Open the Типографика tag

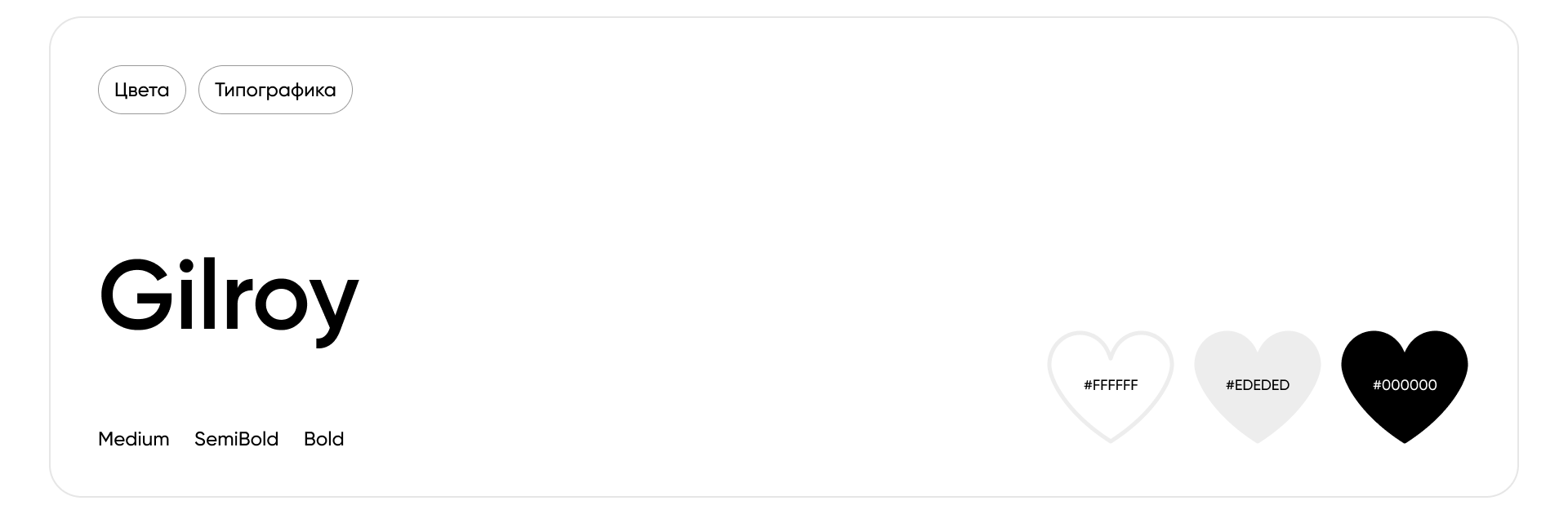coord(275,90)
